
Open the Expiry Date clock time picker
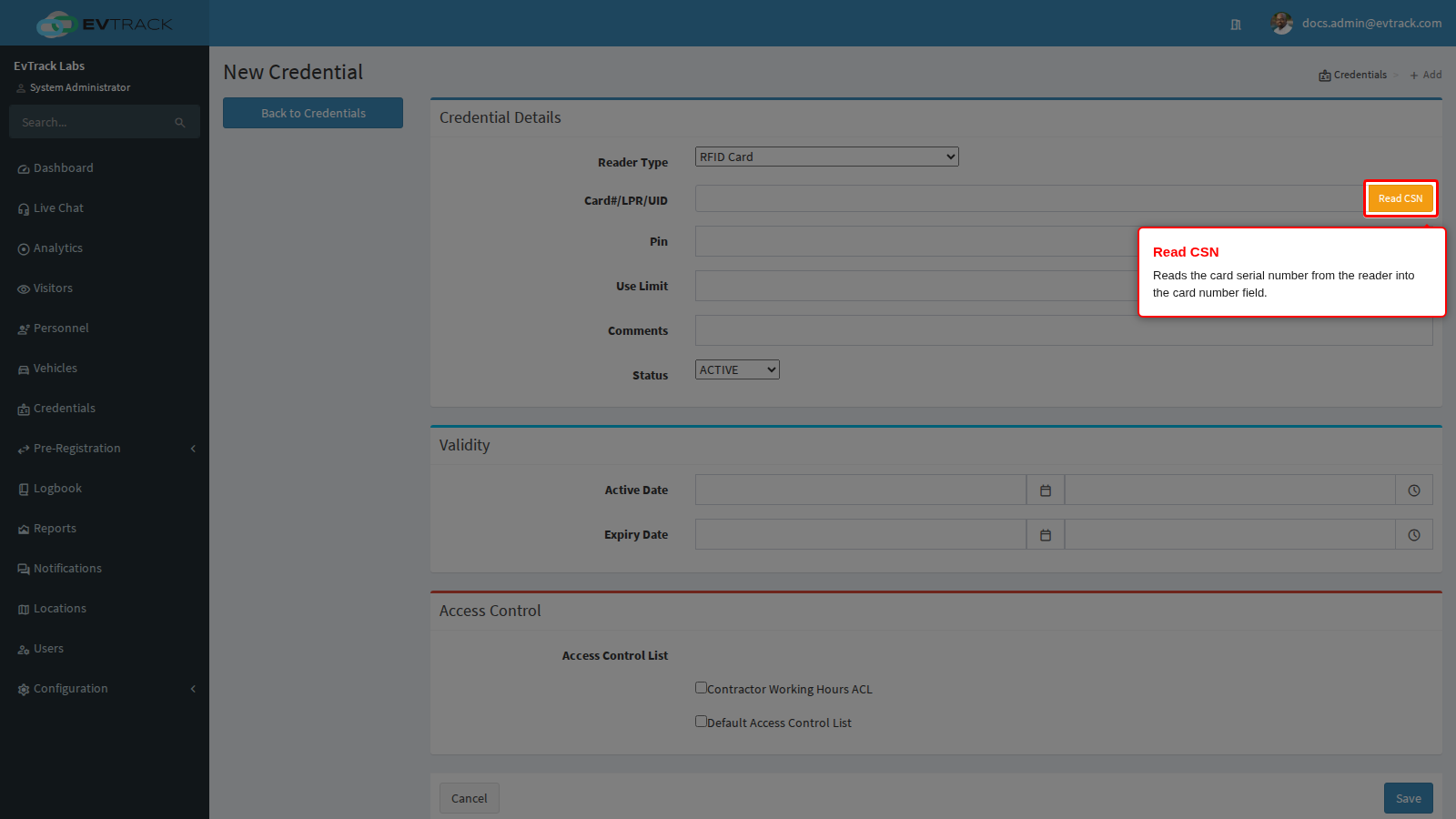1414,535
